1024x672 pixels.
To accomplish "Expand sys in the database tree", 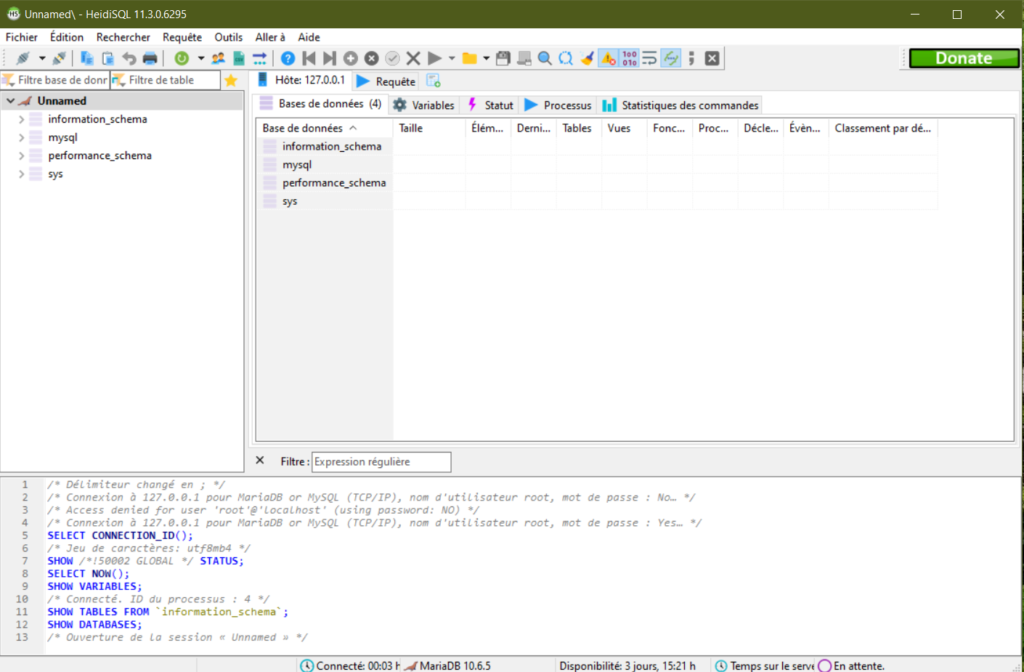I will [x=22, y=174].
